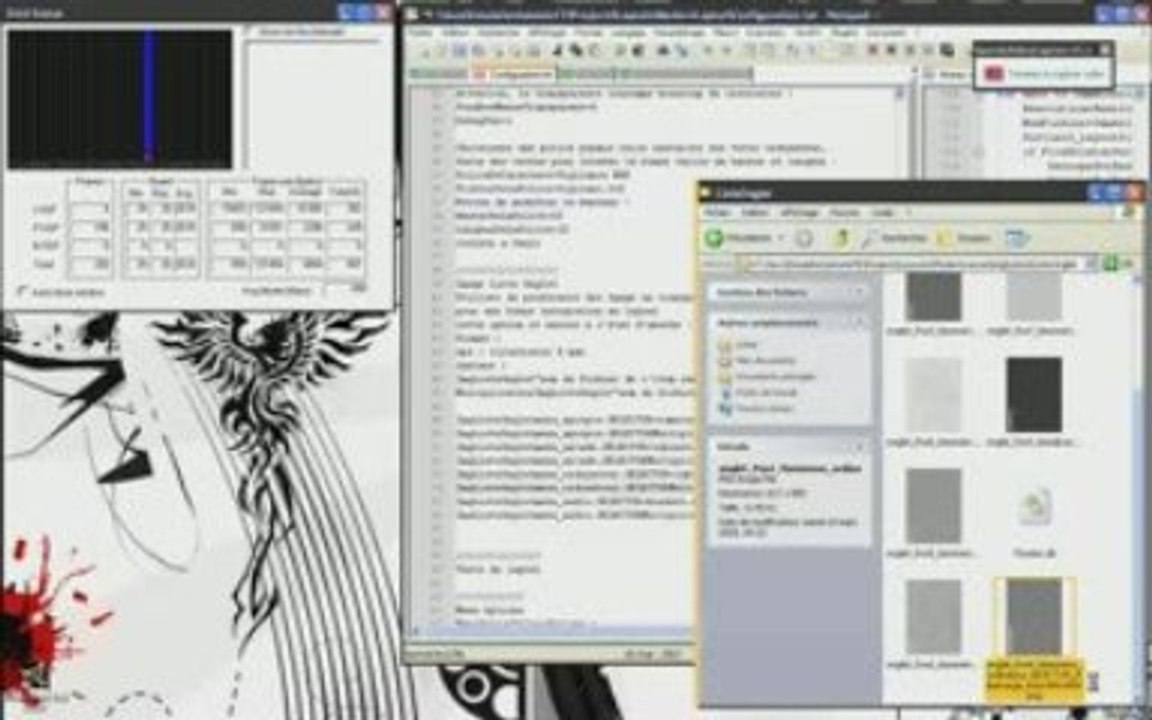Viewport: 1152px width, 720px height.
Task: Toggle Dossiers folder pane in Explorer toolbar
Action: point(964,237)
